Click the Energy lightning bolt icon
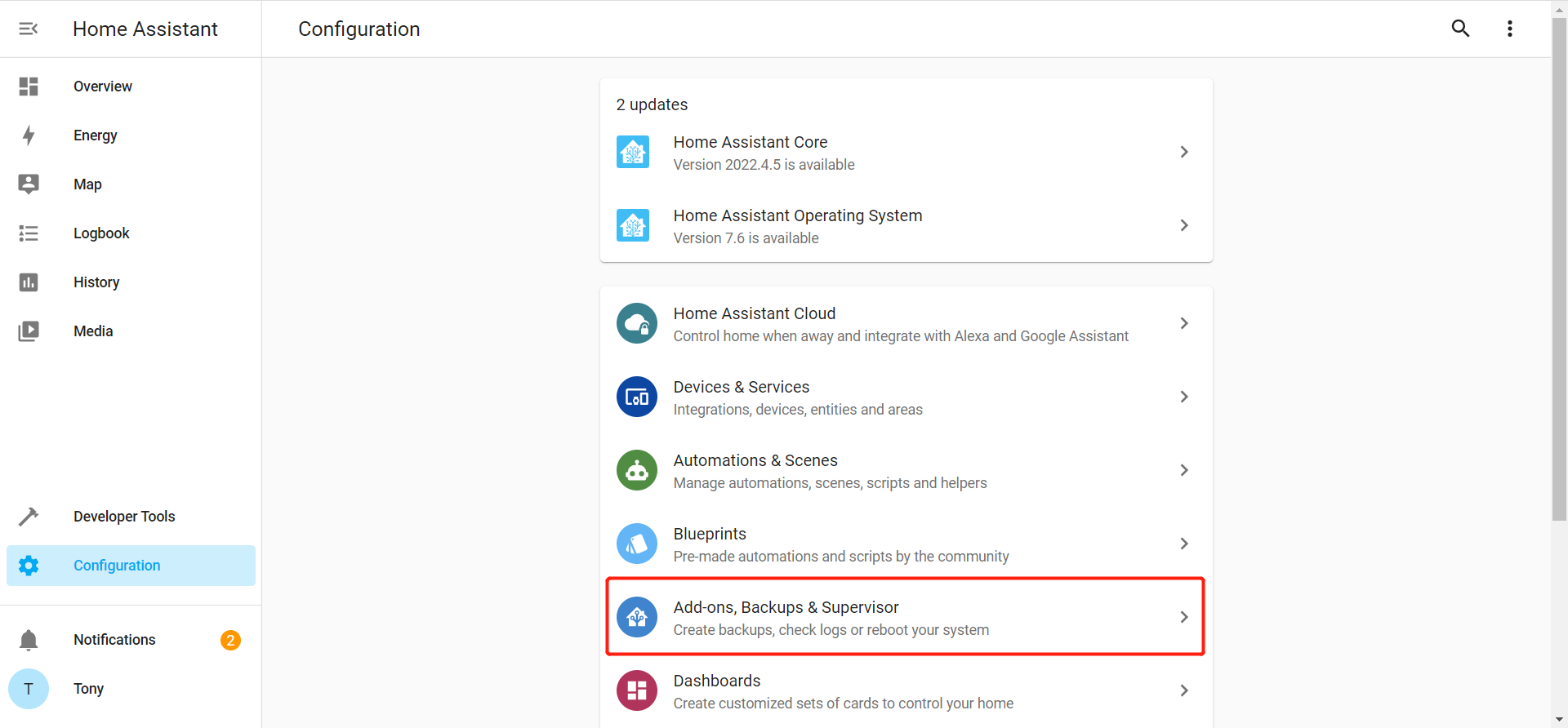 pyautogui.click(x=29, y=135)
